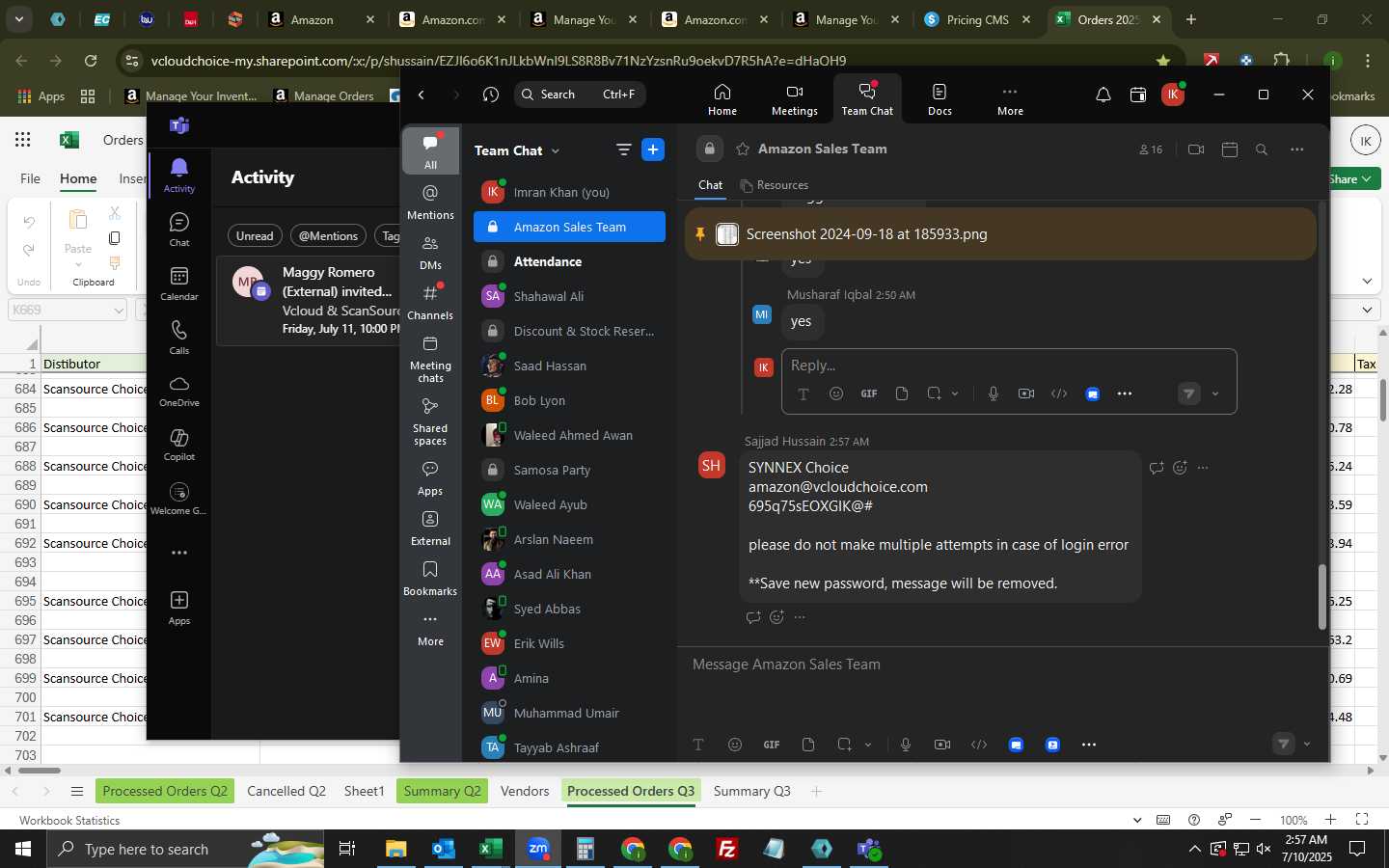
Task: Open the Zoom Home tab
Action: (722, 99)
